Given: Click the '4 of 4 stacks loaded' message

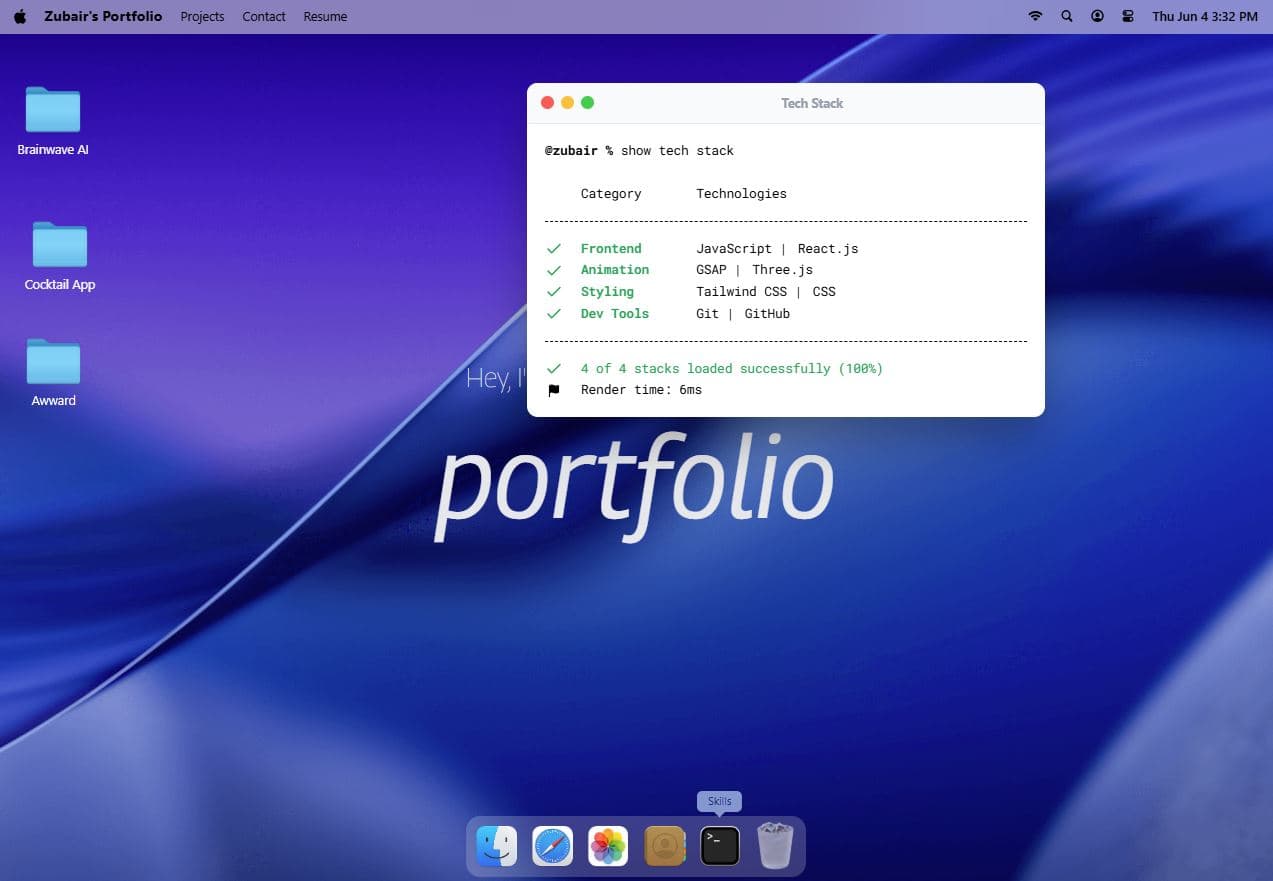Looking at the screenshot, I should 731,369.
